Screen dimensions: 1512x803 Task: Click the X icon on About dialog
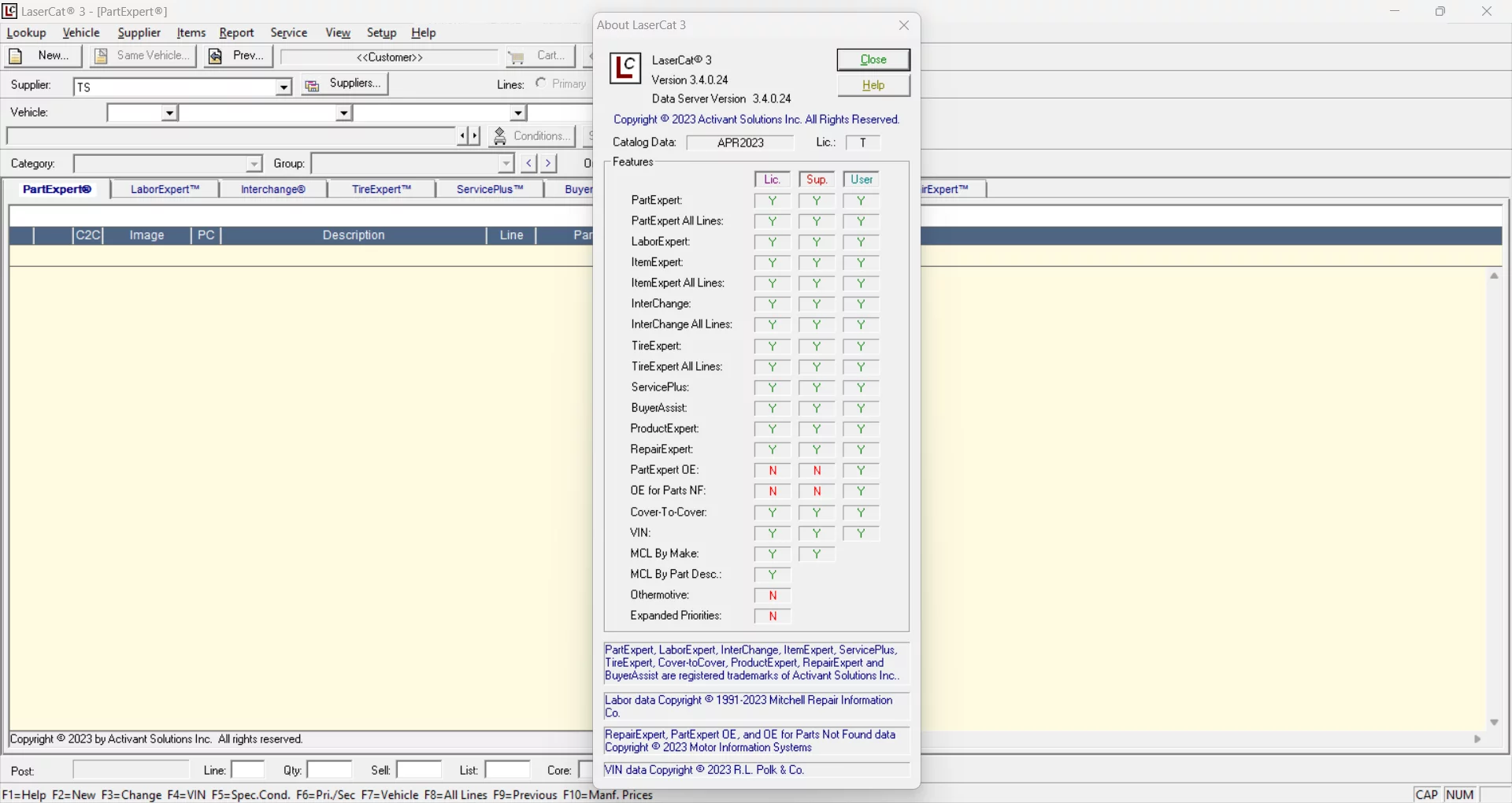click(x=904, y=25)
